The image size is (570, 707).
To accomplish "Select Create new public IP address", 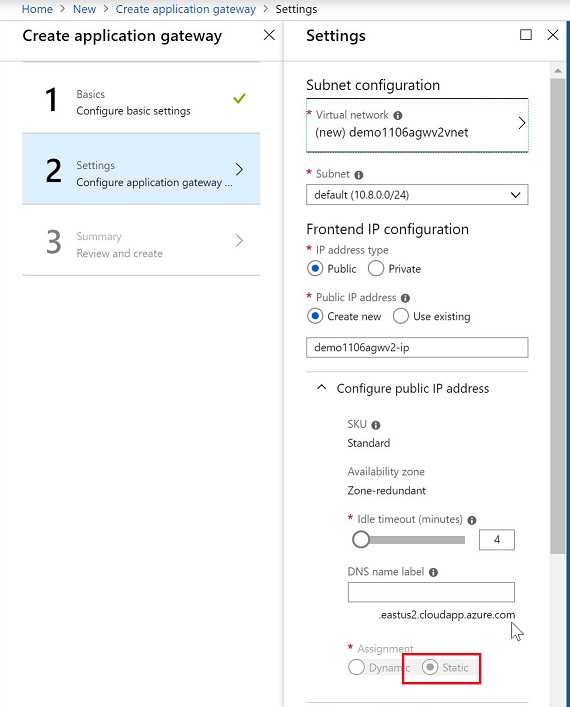I will [x=315, y=316].
